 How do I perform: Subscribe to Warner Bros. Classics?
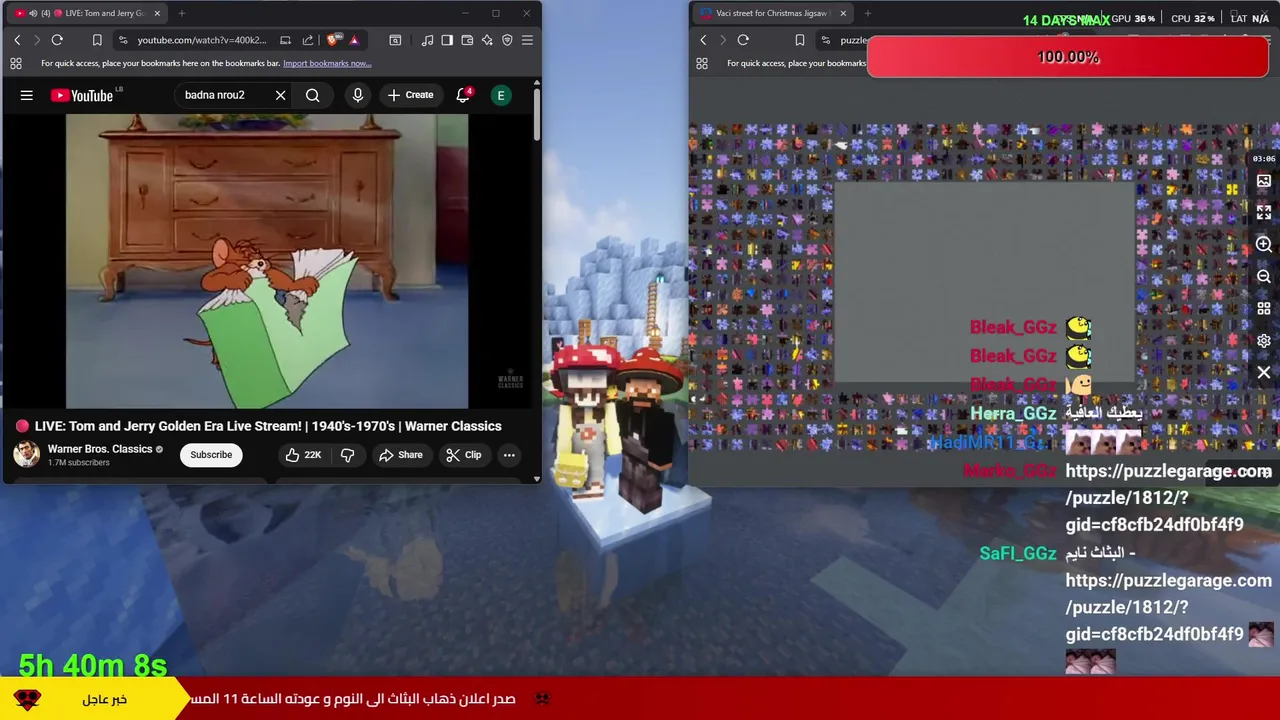pos(211,455)
